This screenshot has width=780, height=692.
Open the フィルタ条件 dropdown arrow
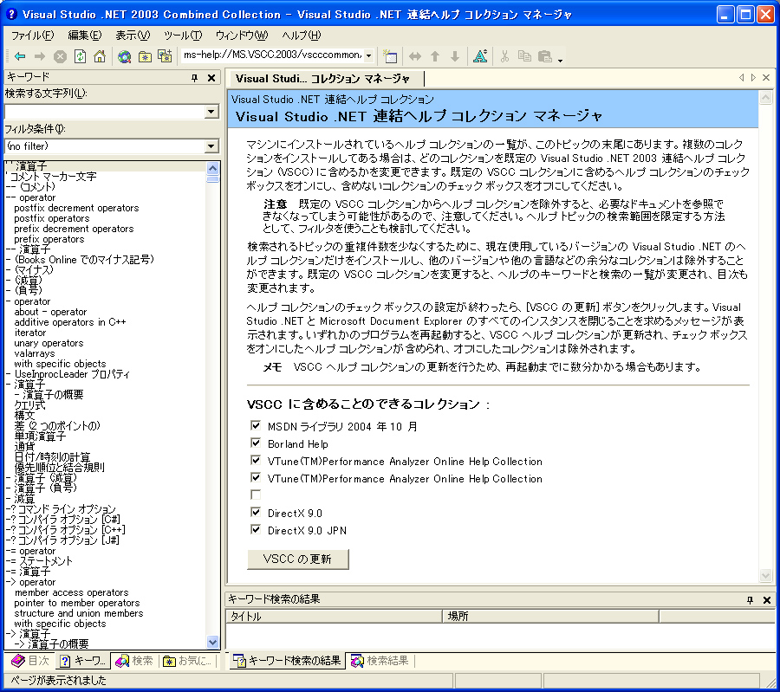pyautogui.click(x=211, y=146)
